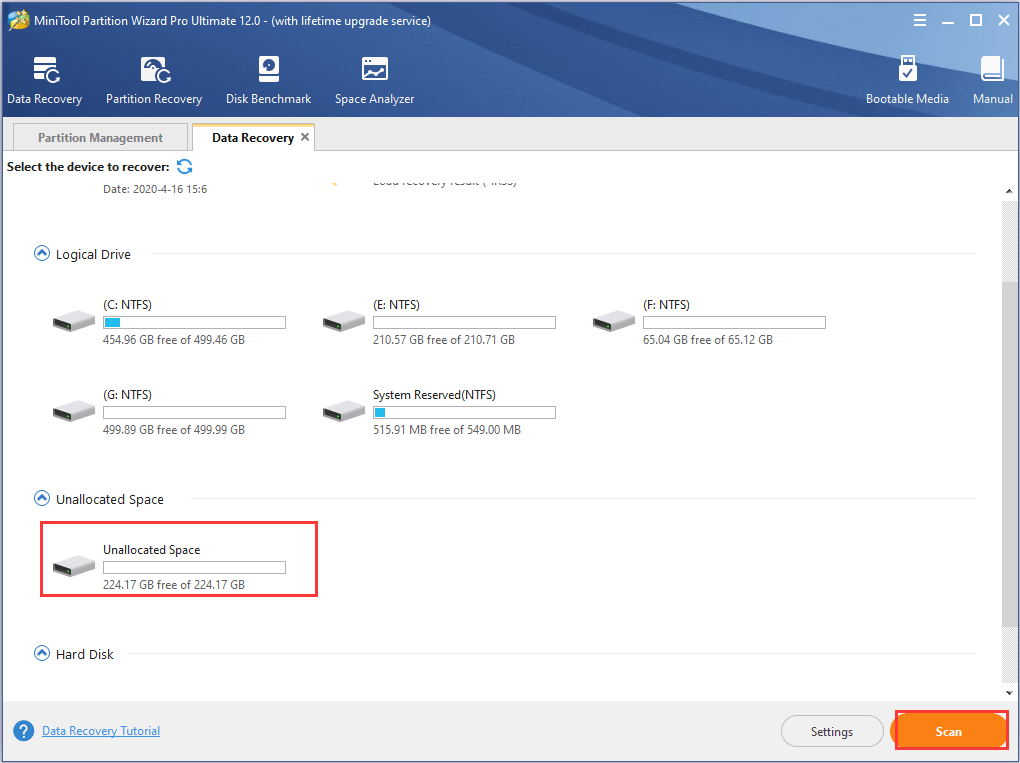Click the F: drive usage bar
Screen dimensions: 1020x763
click(x=734, y=322)
